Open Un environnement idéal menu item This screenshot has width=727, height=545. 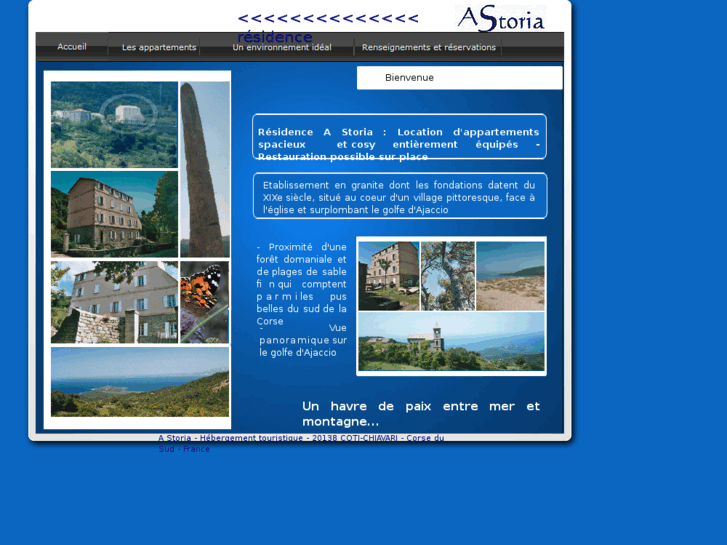(x=282, y=47)
